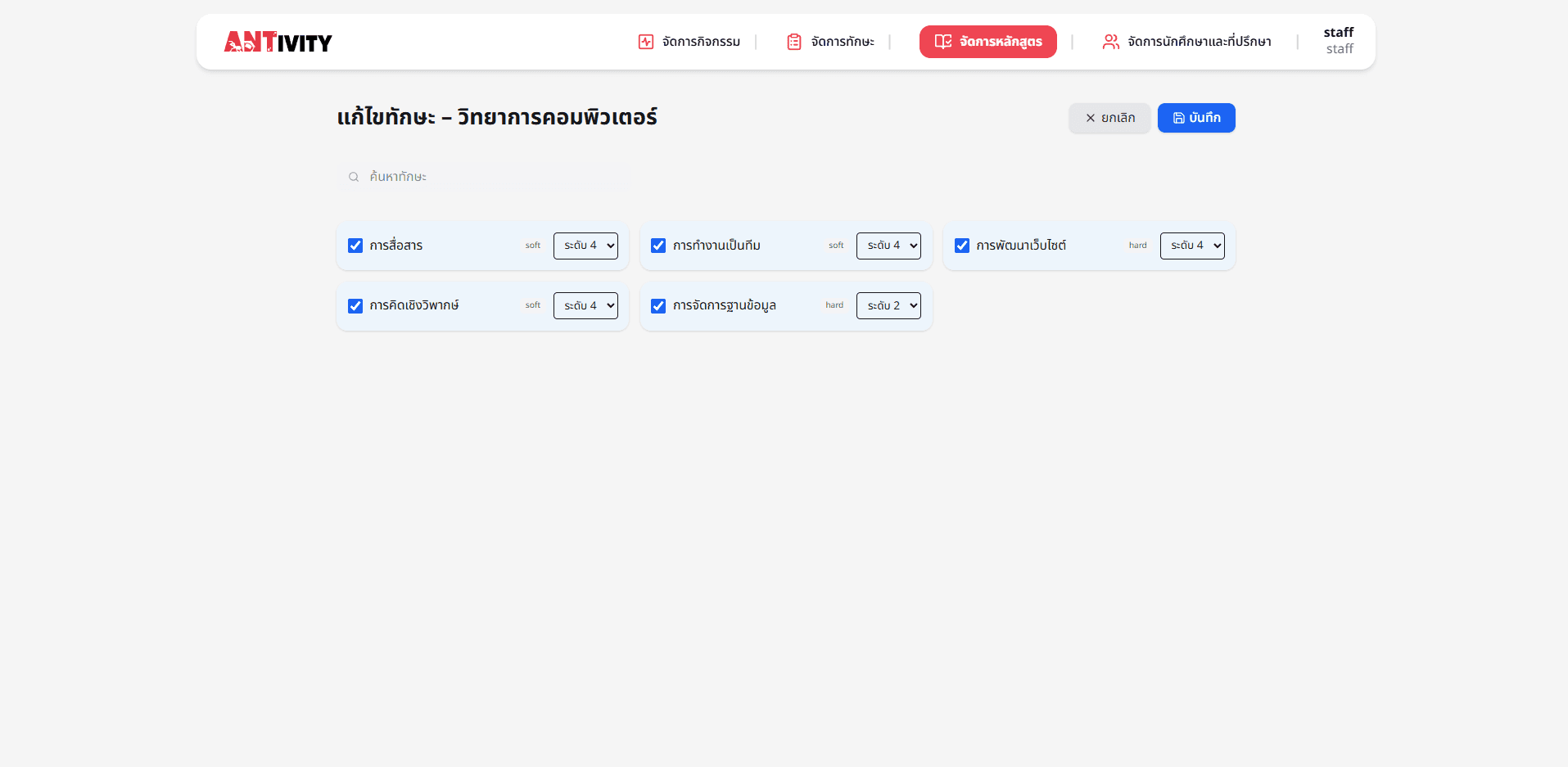This screenshot has height=767, width=1568.
Task: Click the ANTIVITY logo
Action: click(278, 42)
